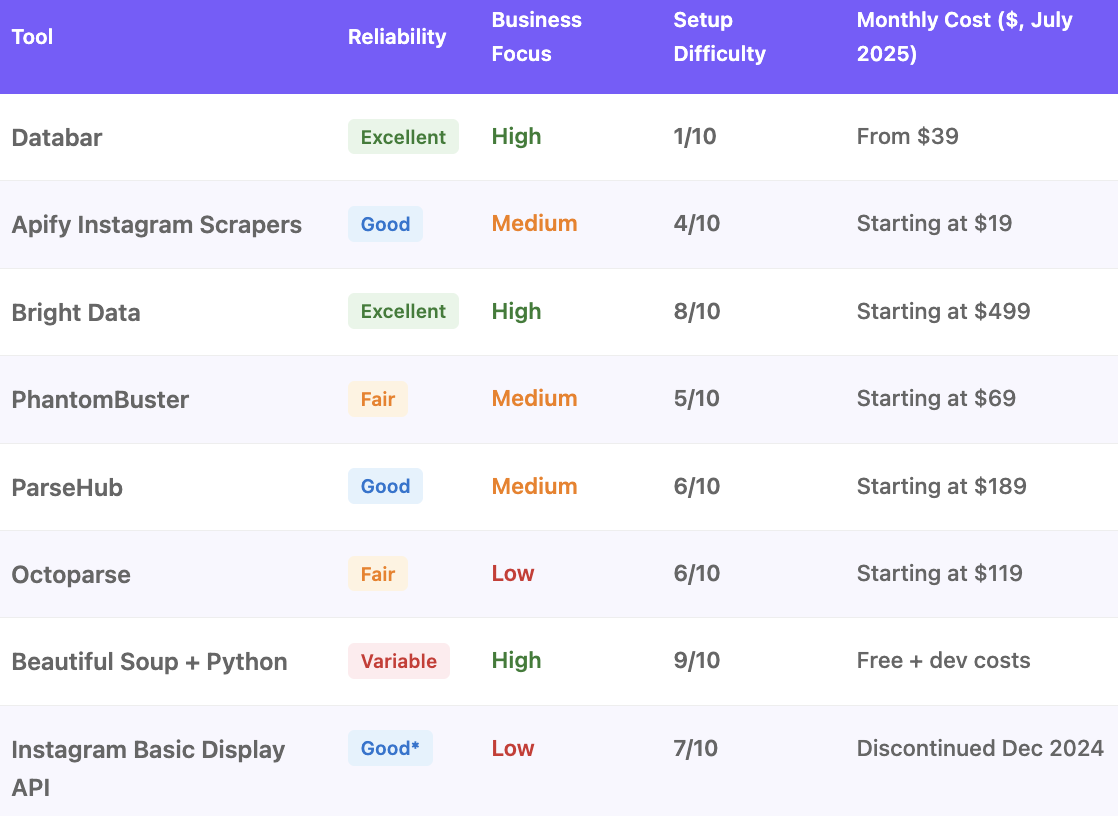This screenshot has width=1118, height=816.
Task: Select the Octoparse tool name
Action: (x=71, y=575)
